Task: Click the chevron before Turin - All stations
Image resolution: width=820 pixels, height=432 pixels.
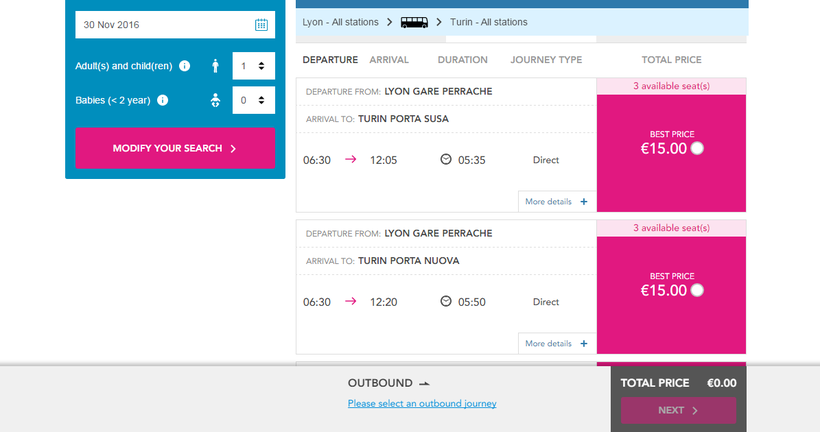Action: (x=439, y=22)
